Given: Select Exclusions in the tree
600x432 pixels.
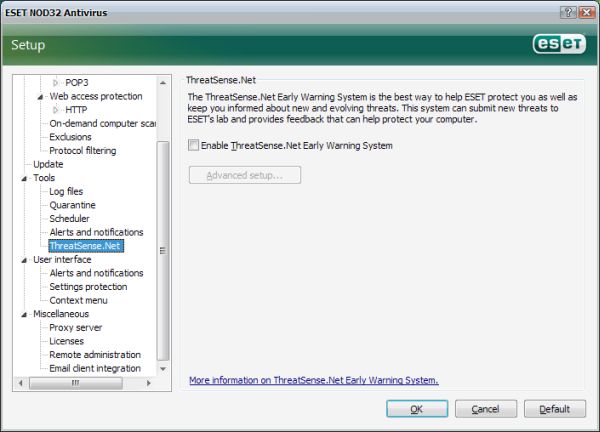Looking at the screenshot, I should pos(70,137).
